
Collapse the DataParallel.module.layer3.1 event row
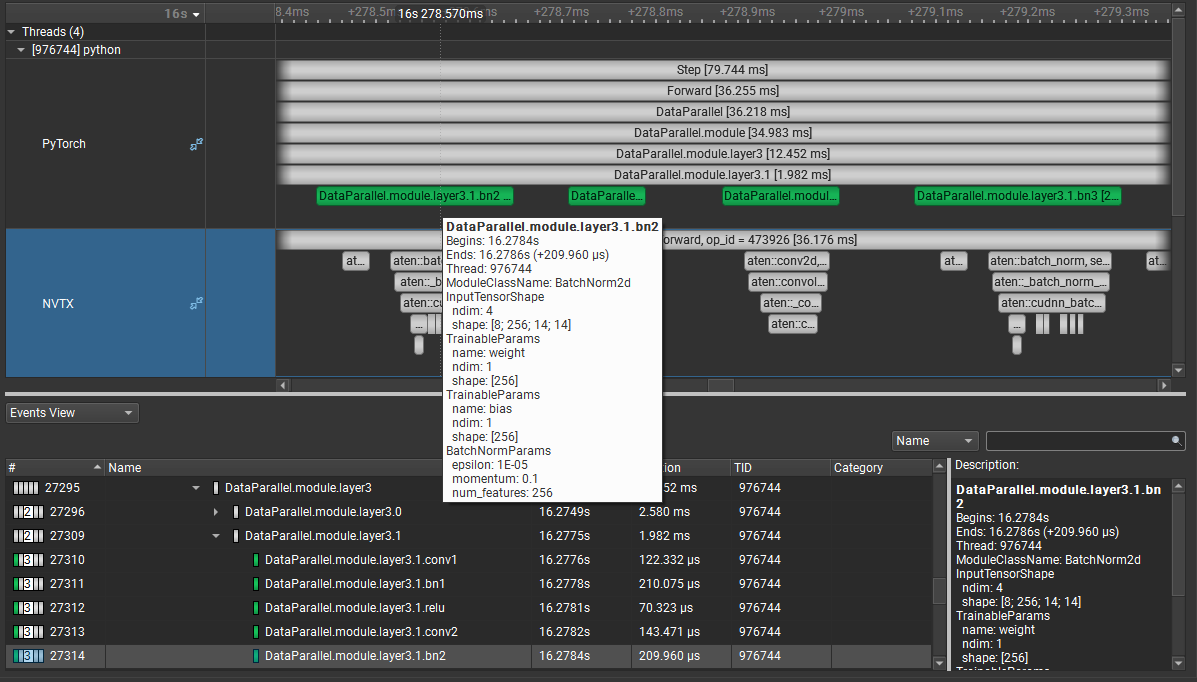(x=216, y=535)
